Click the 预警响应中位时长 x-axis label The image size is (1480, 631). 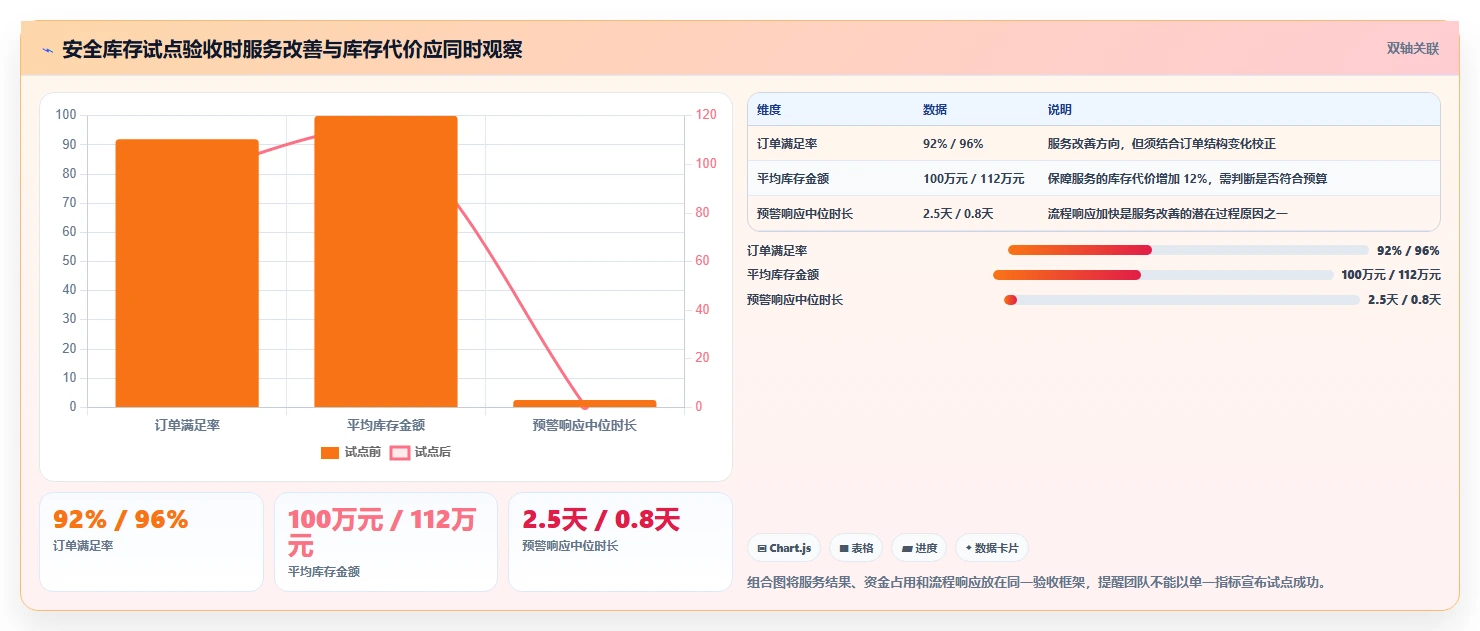click(585, 425)
